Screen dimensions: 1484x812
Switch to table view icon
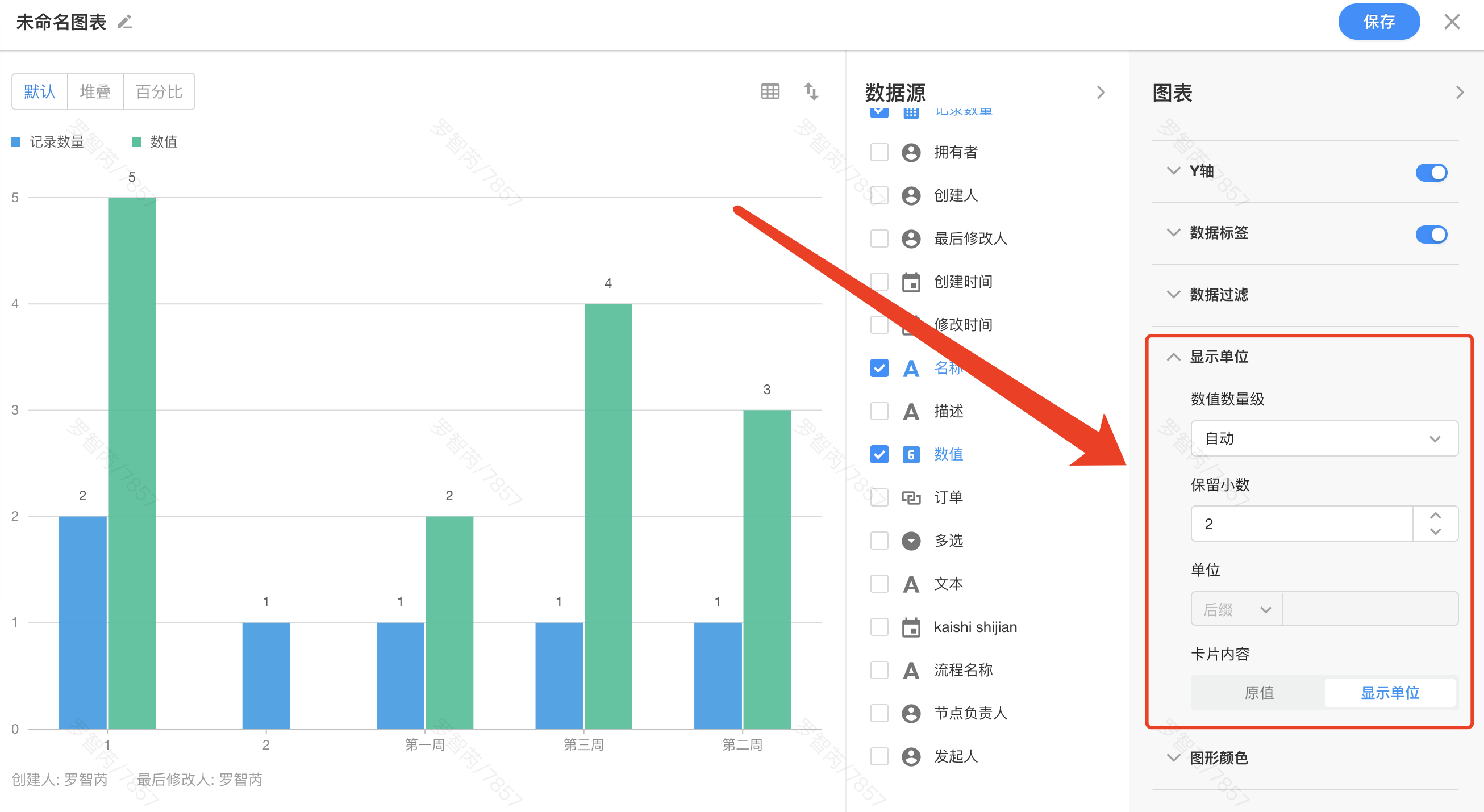pyautogui.click(x=770, y=91)
